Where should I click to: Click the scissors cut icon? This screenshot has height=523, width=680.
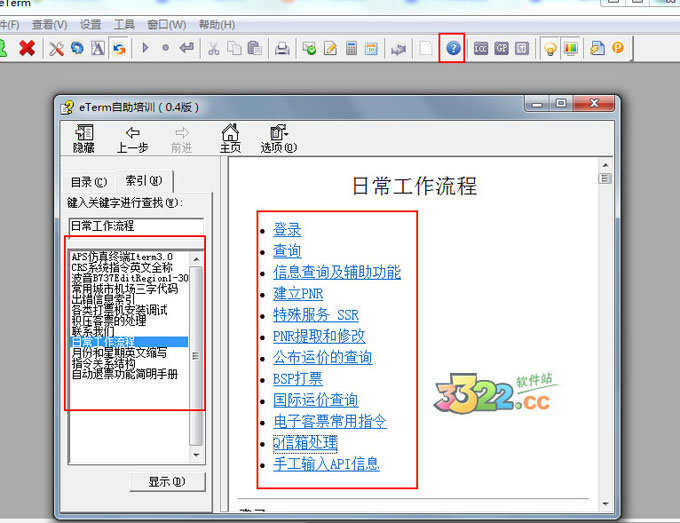[x=213, y=48]
